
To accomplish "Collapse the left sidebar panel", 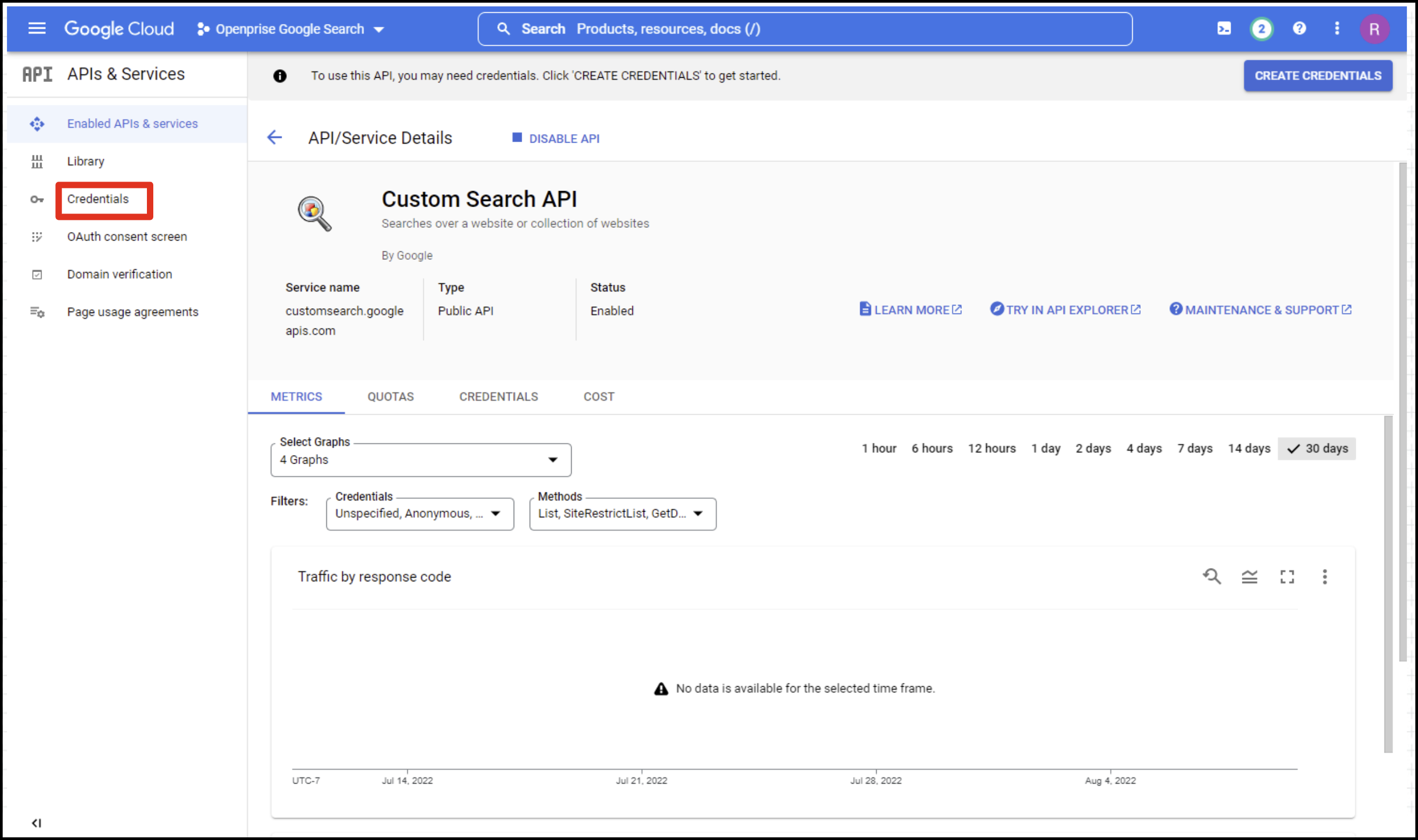I will (37, 822).
